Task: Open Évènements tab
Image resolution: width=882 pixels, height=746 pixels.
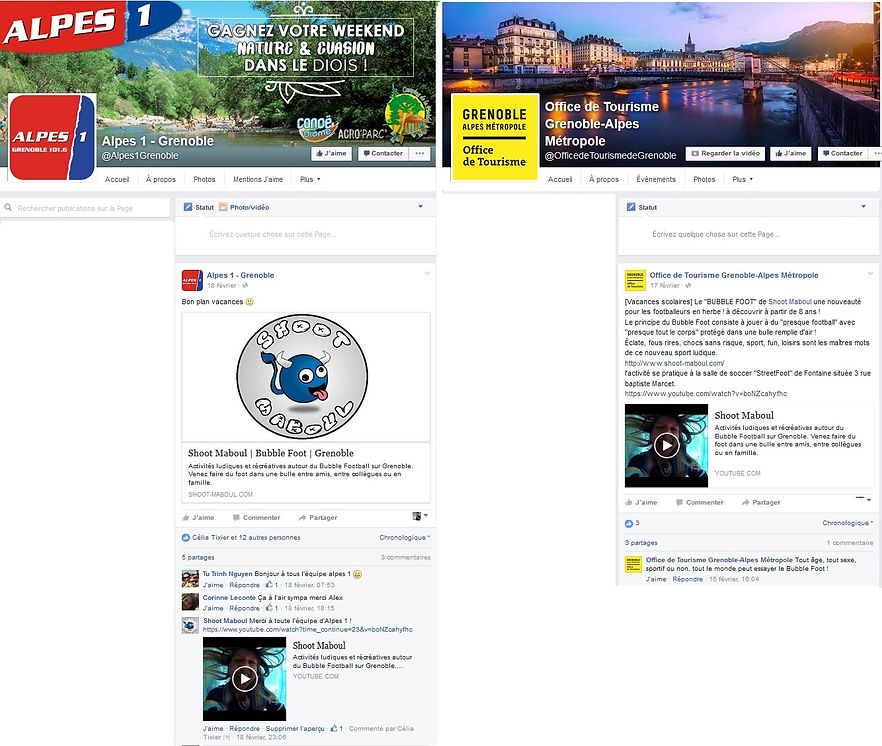Action: pos(656,179)
